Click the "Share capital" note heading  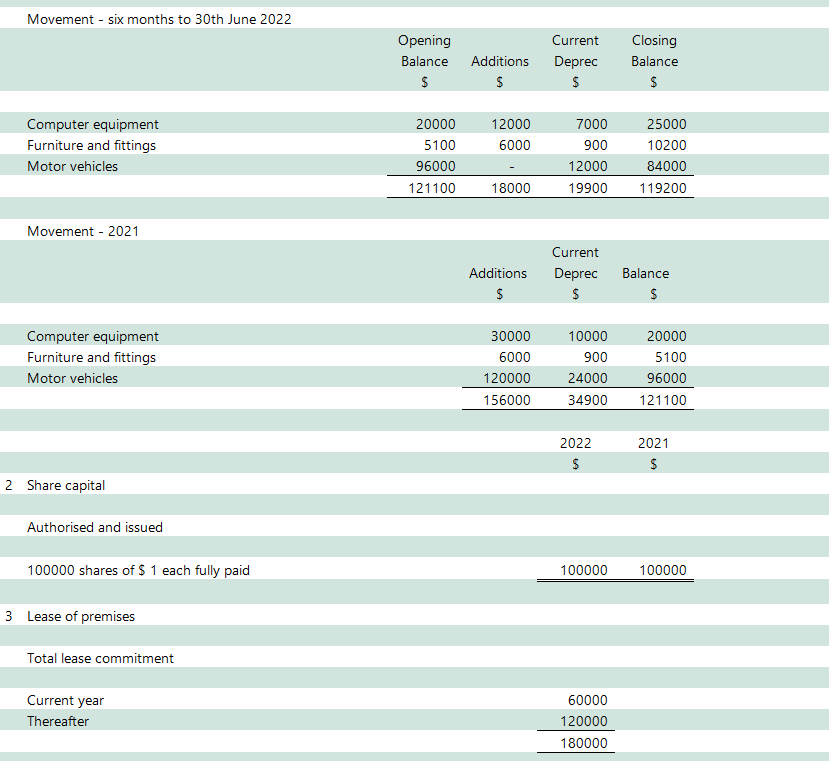[65, 485]
